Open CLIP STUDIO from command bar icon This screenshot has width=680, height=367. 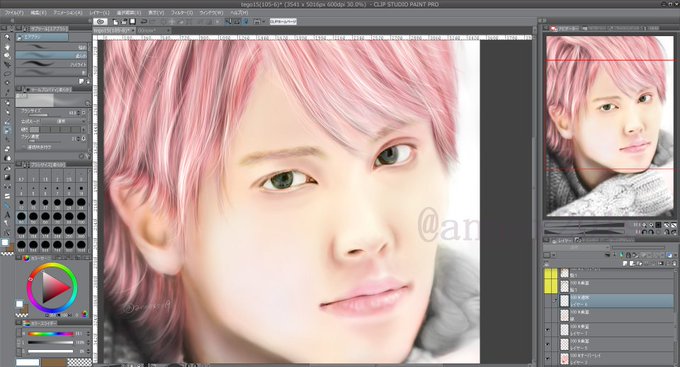pos(101,21)
